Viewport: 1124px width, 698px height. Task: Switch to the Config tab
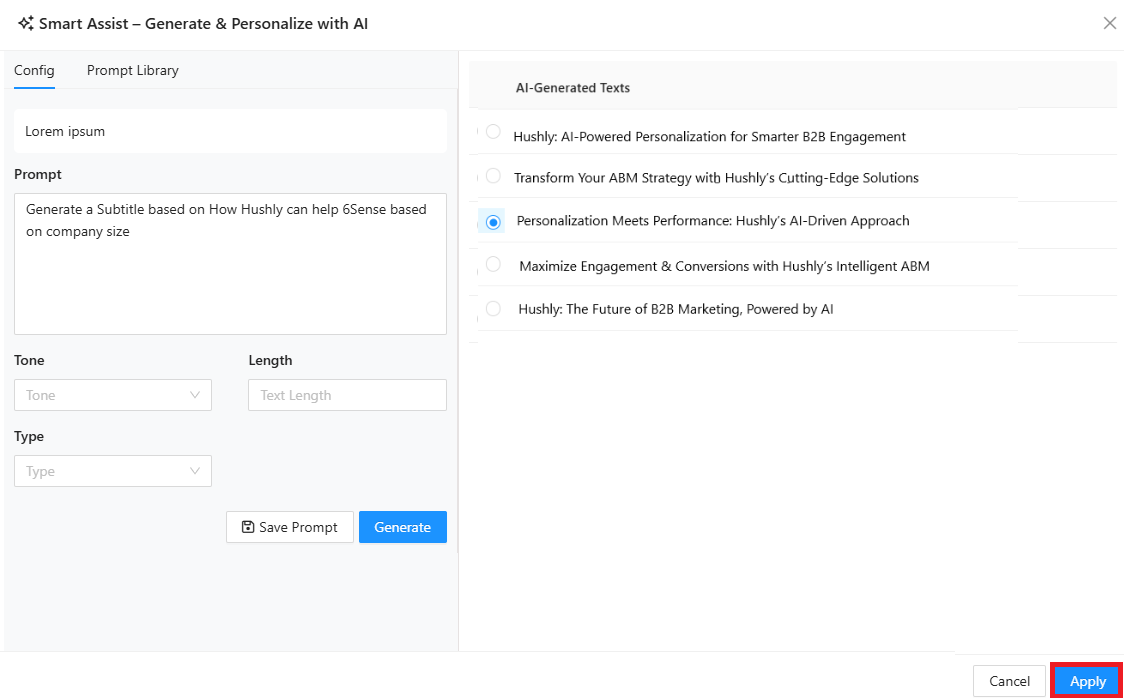(x=34, y=70)
